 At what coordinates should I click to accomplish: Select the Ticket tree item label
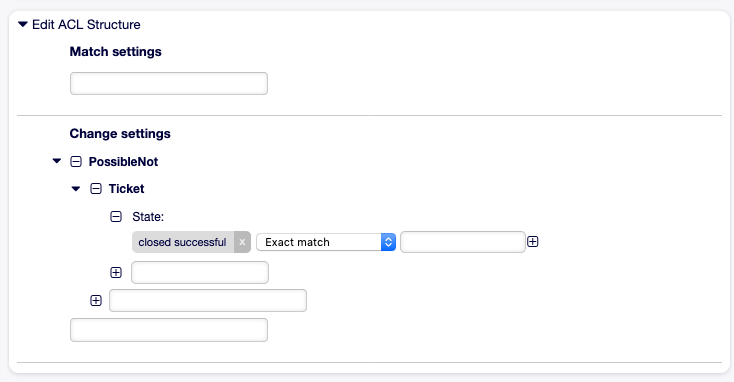pos(126,189)
